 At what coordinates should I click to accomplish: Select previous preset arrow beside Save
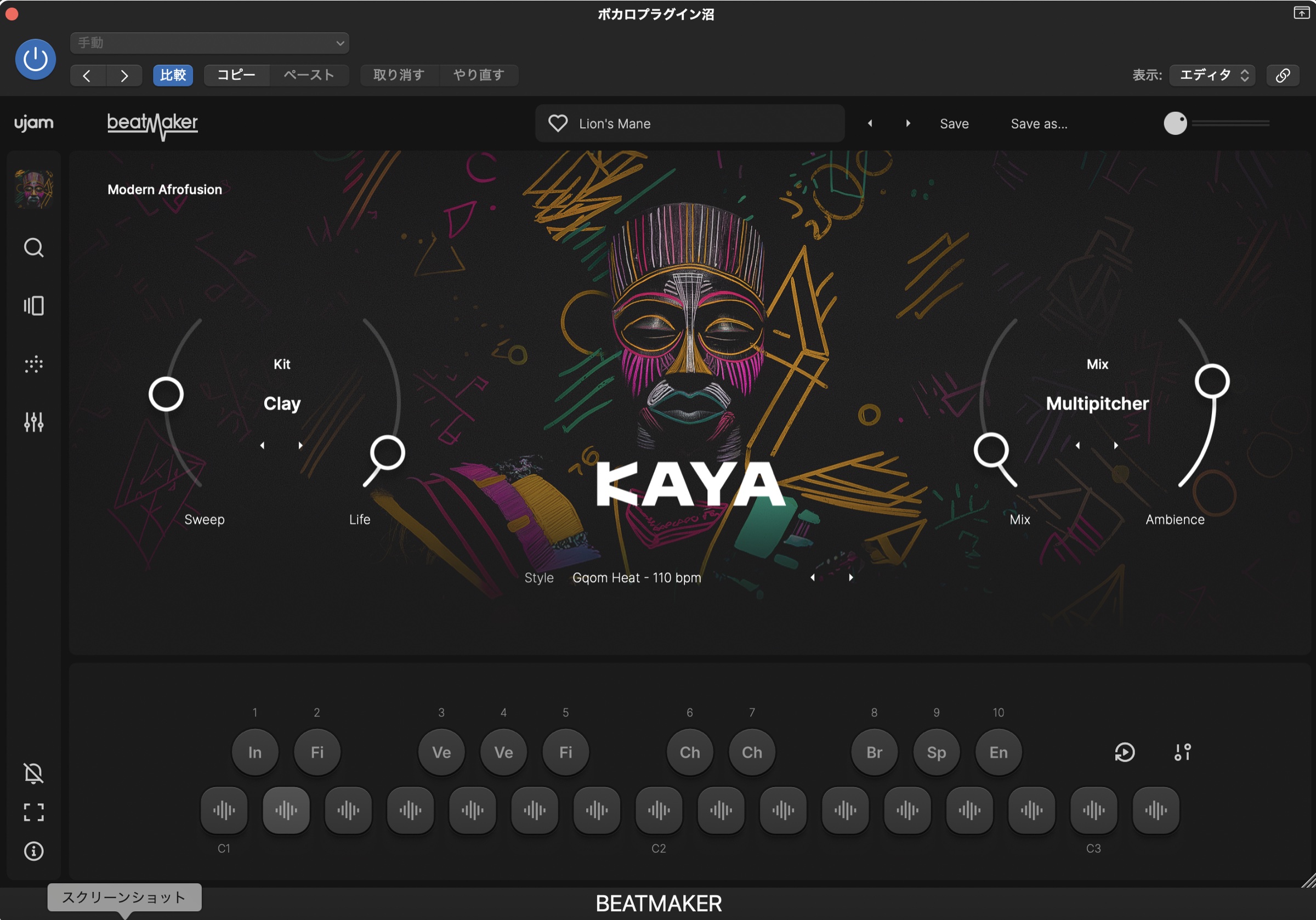(870, 123)
